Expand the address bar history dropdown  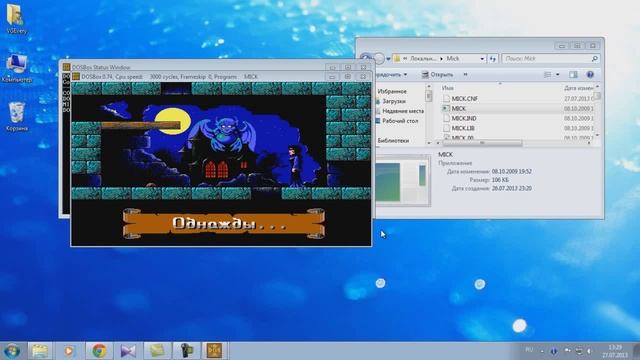[482, 59]
